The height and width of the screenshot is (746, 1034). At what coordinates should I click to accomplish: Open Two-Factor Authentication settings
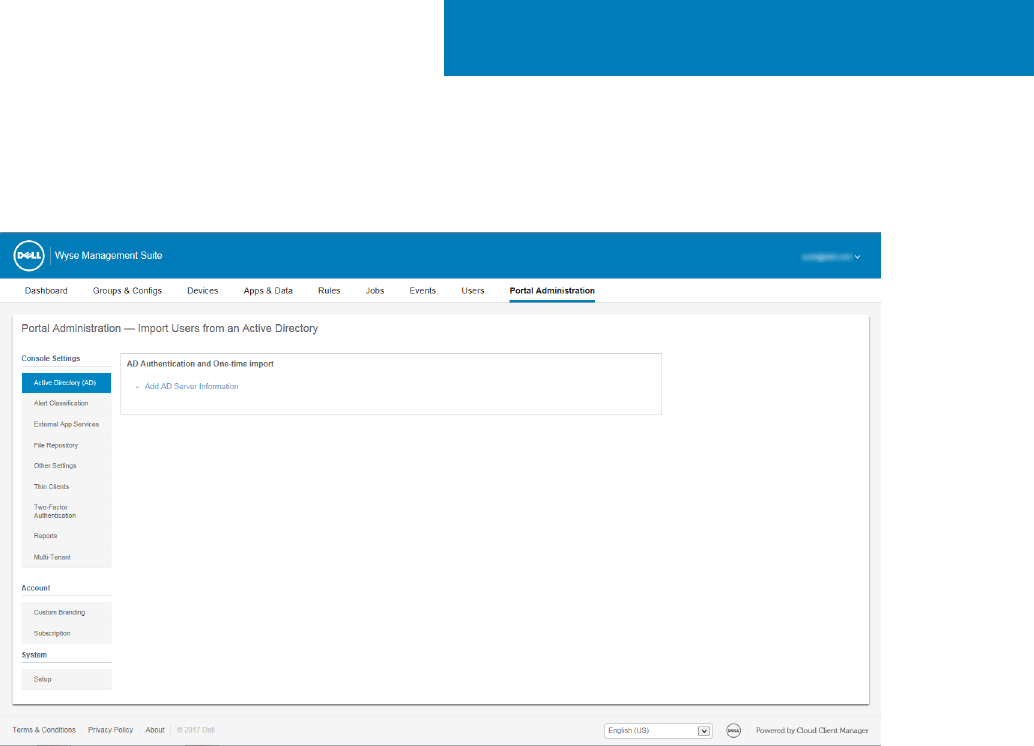coord(66,511)
